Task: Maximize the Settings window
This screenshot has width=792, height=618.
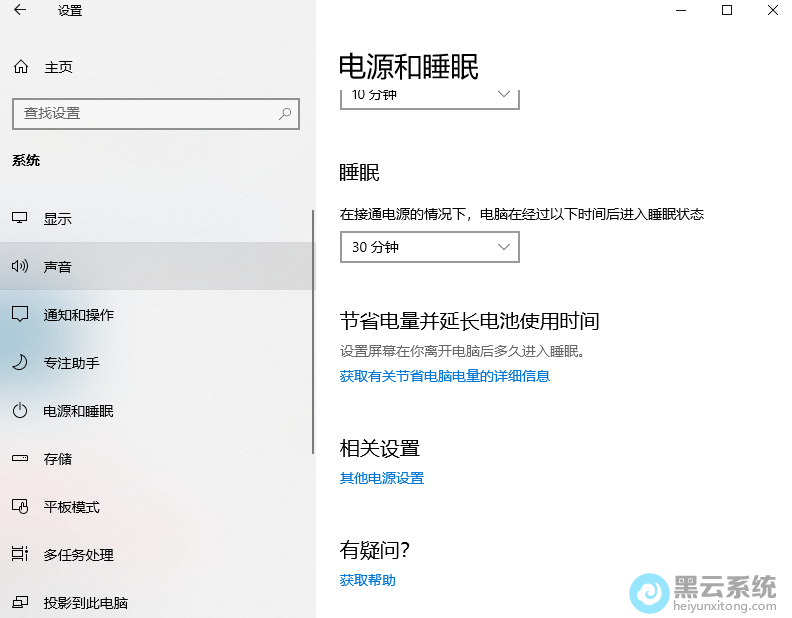Action: 727,11
